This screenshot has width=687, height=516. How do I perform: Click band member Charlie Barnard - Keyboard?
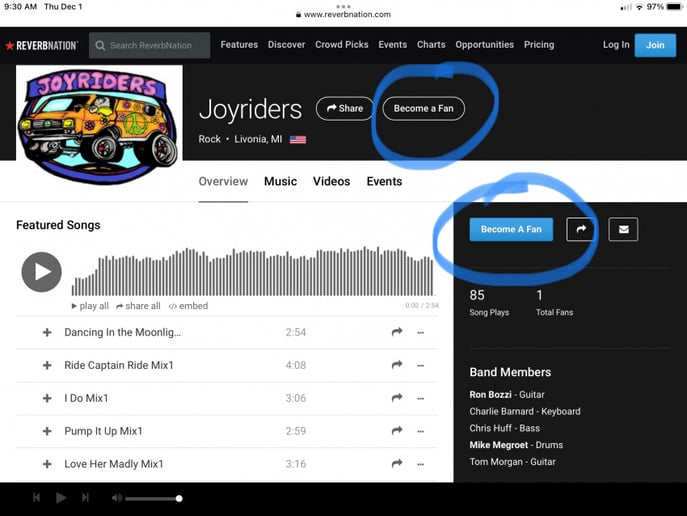(x=525, y=411)
